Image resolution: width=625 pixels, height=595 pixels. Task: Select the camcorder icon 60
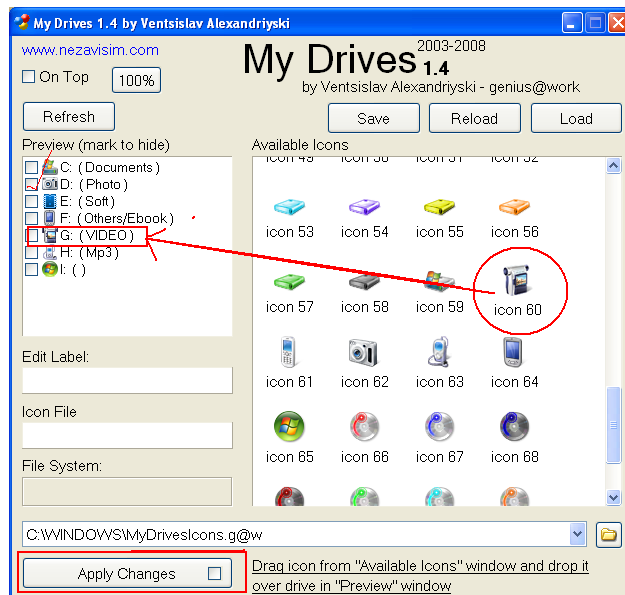pyautogui.click(x=517, y=280)
